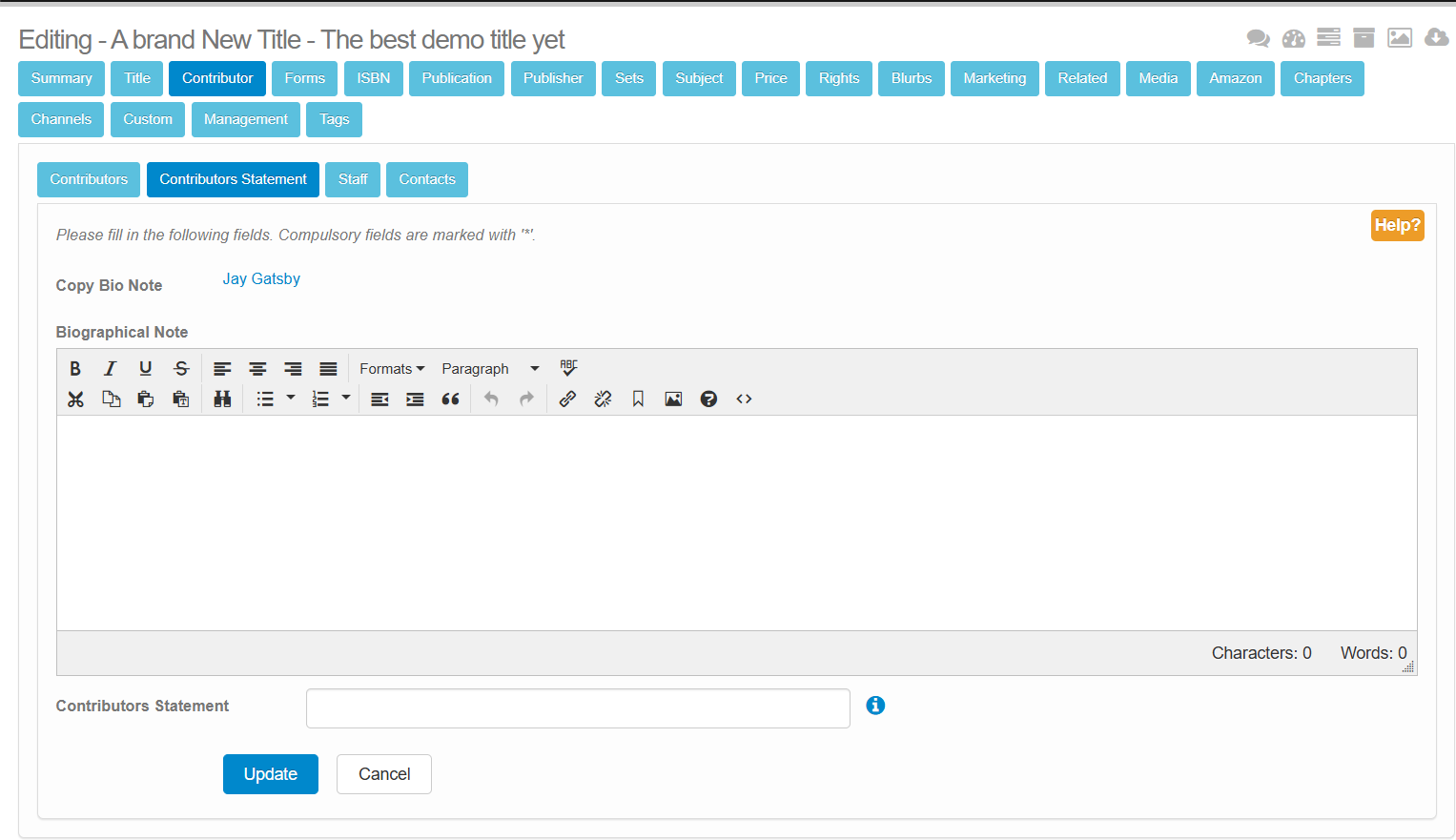Toggle italic formatting in editor
1456x840 pixels.
[x=111, y=369]
